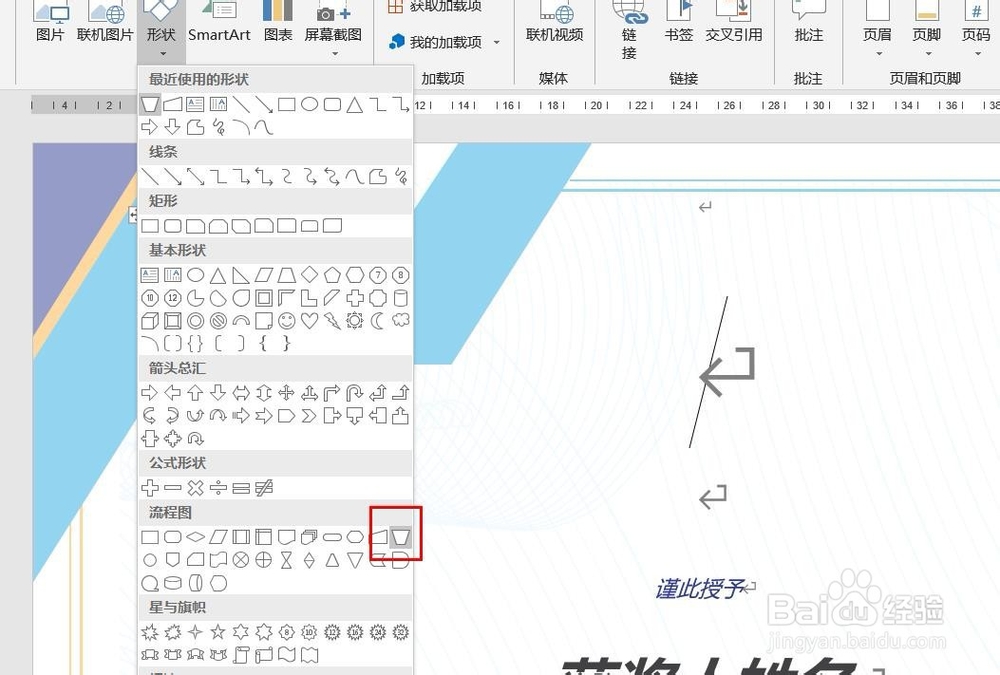Pick the scribble tool in the lines section
The height and width of the screenshot is (675, 1000).
point(401,176)
